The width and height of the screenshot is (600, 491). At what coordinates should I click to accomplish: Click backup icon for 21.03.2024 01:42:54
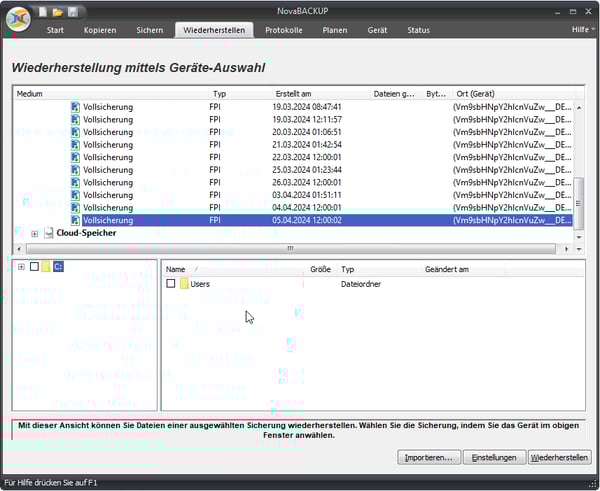[75, 145]
